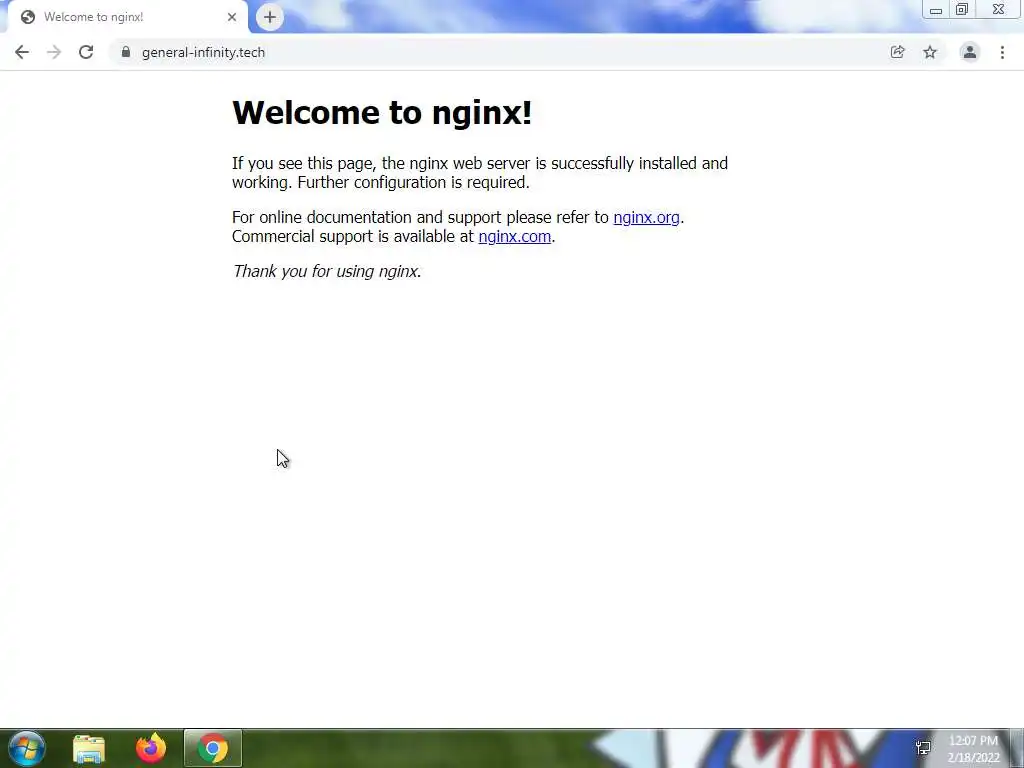The height and width of the screenshot is (768, 1024).
Task: Open the nginx.org link
Action: tap(647, 217)
